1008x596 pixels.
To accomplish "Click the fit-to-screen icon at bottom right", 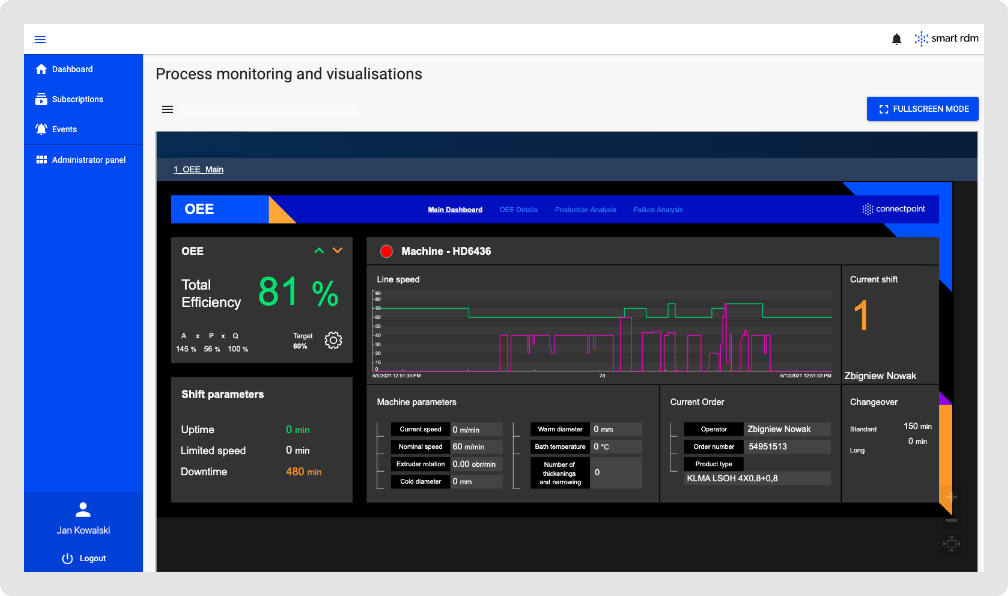I will pos(951,544).
